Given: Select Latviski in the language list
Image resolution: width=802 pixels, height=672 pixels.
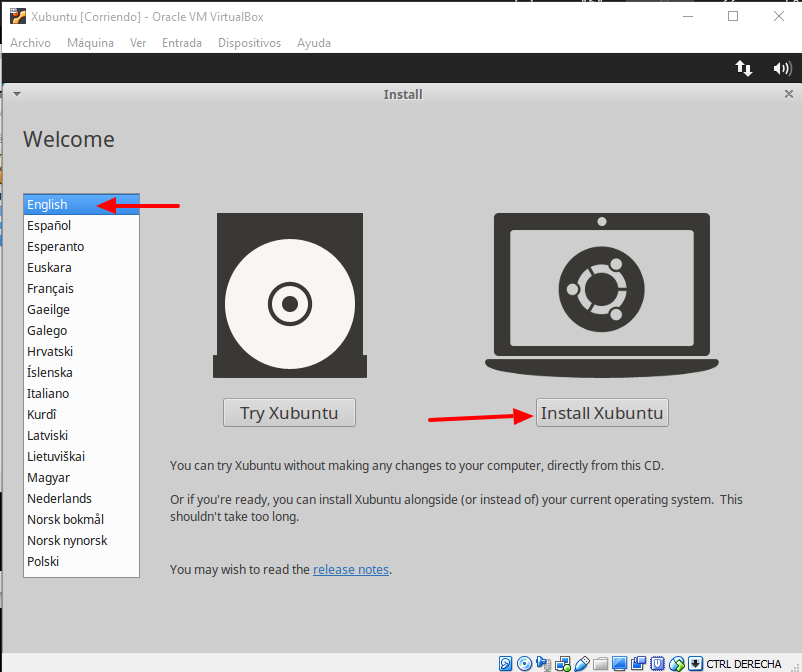Looking at the screenshot, I should tap(81, 435).
